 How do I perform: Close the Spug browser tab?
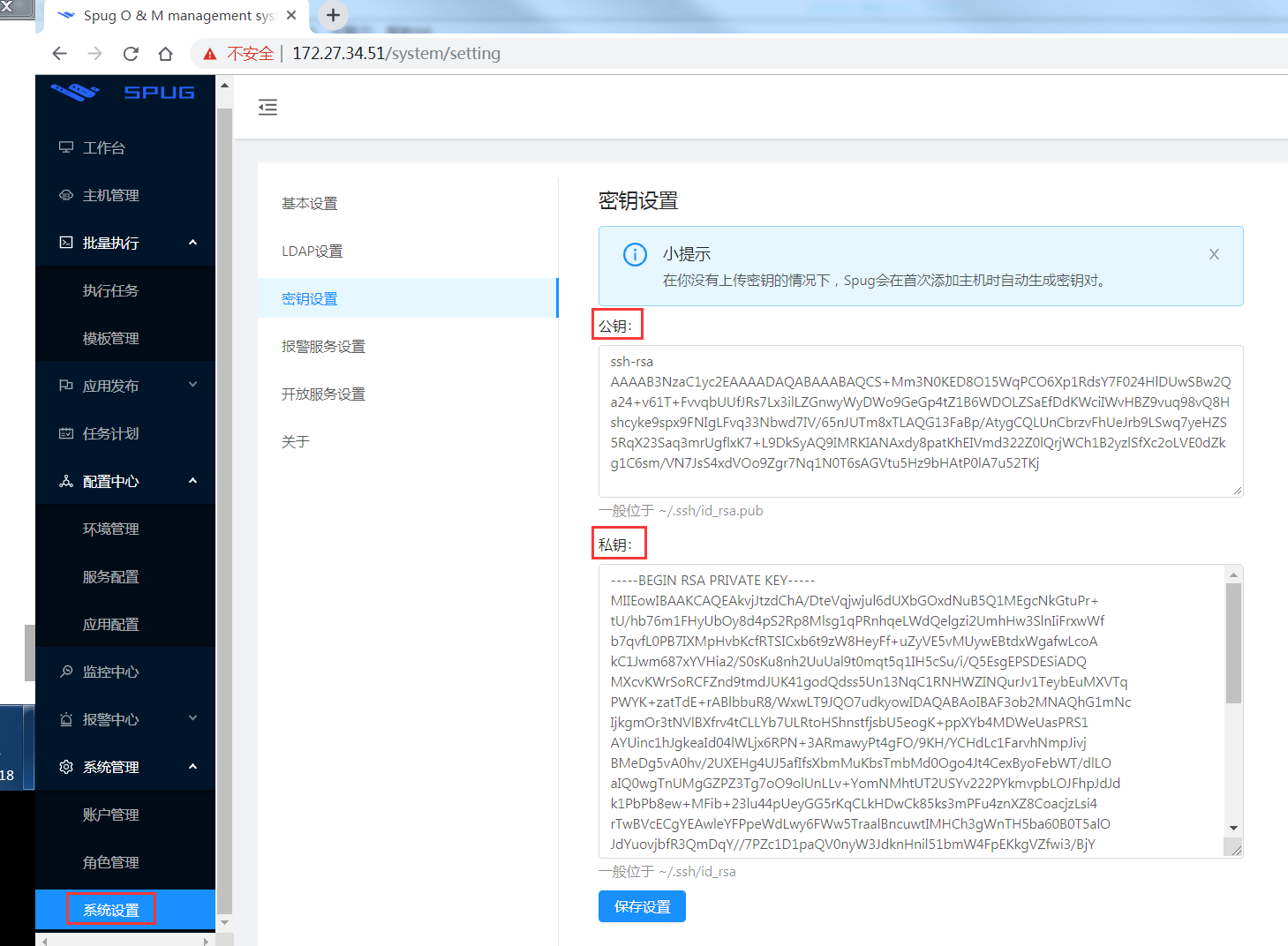291,15
